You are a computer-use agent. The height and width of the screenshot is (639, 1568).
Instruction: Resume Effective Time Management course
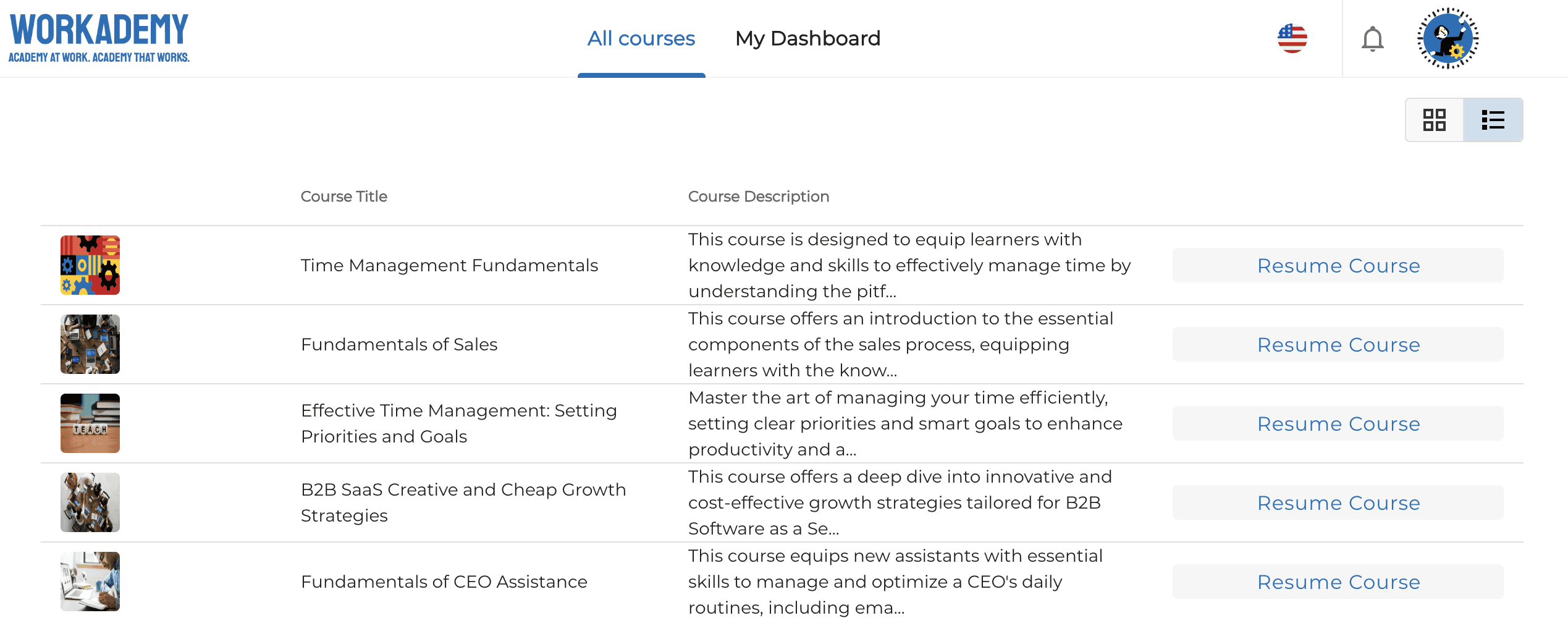coord(1338,424)
